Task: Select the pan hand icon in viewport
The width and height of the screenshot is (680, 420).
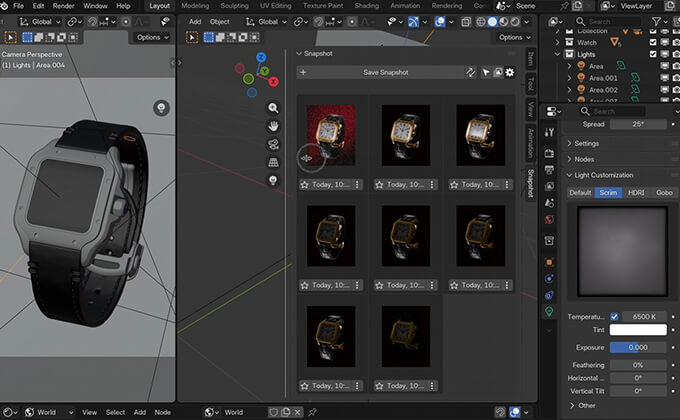Action: point(273,126)
